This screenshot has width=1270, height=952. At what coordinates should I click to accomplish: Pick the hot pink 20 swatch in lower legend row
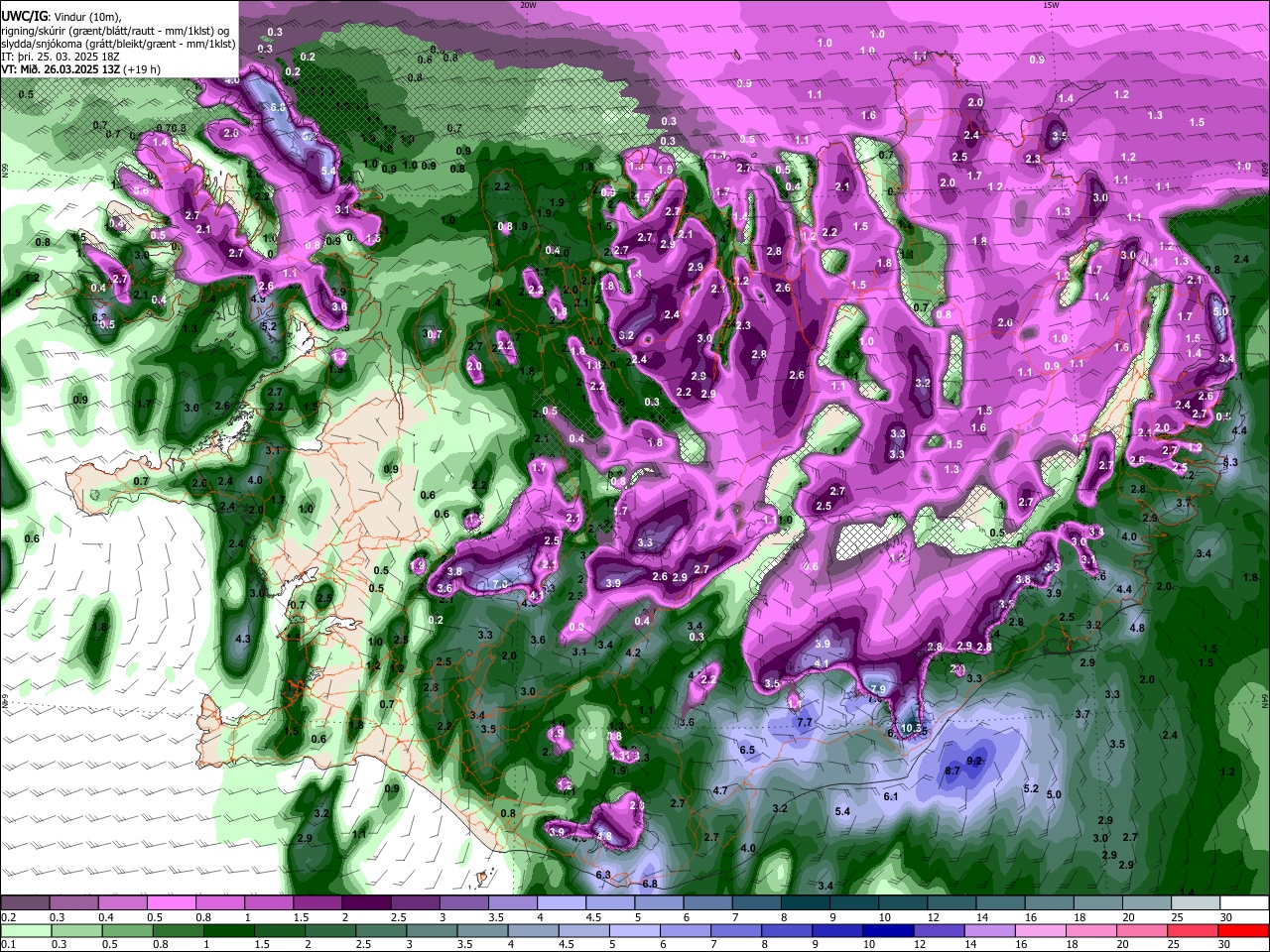(1142, 931)
